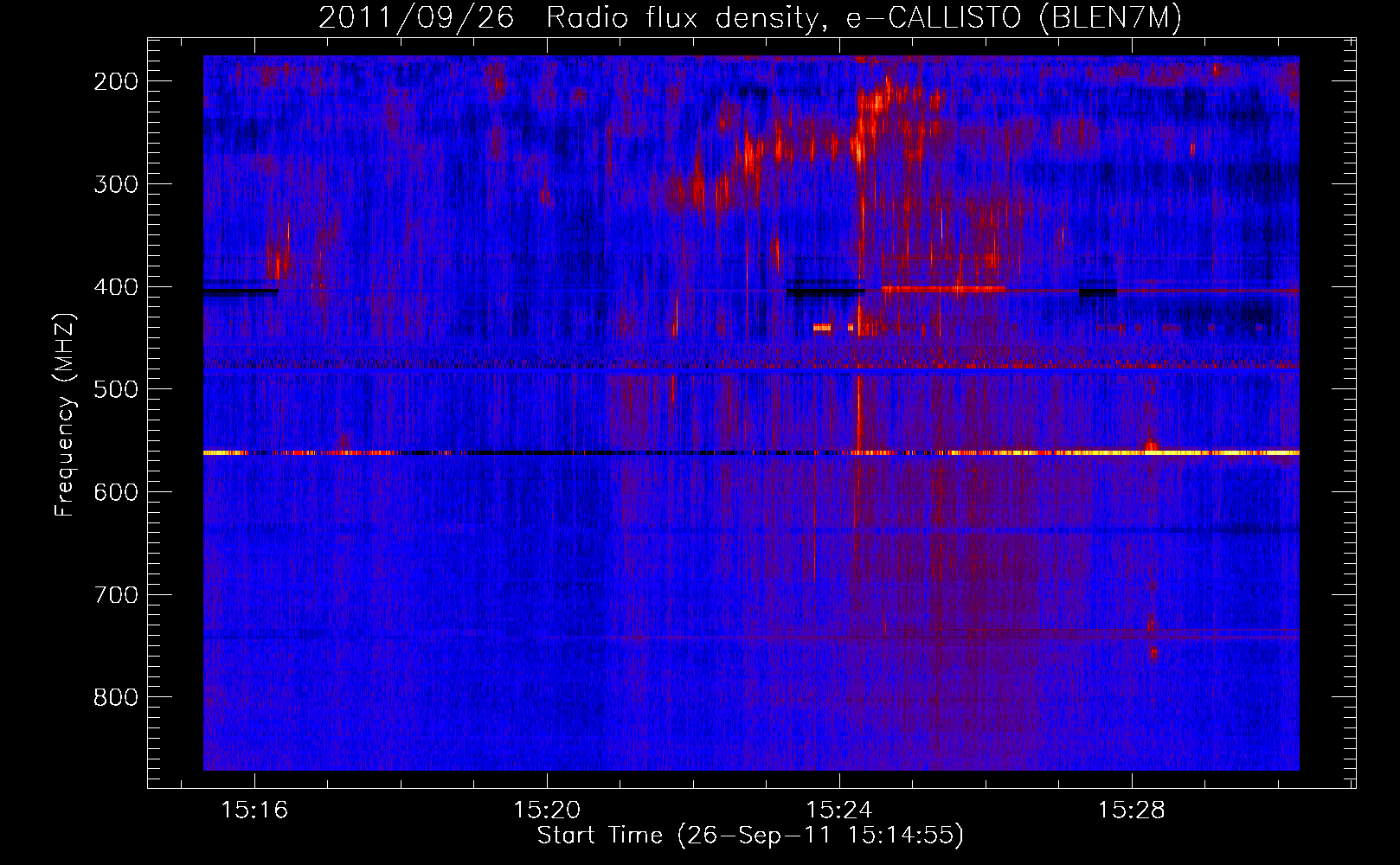Click the 15:16 time tick label

point(254,811)
